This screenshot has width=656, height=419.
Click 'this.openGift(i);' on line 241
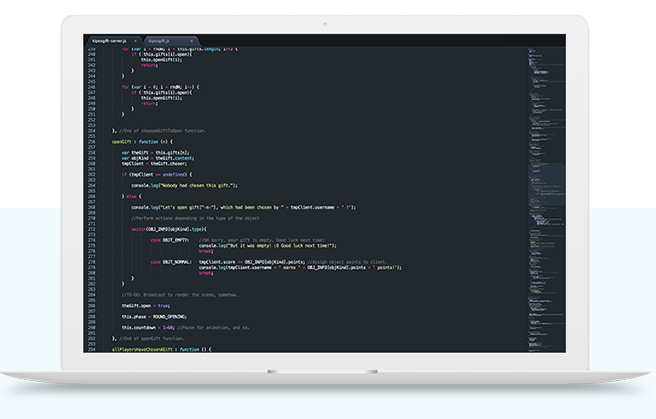coord(161,60)
